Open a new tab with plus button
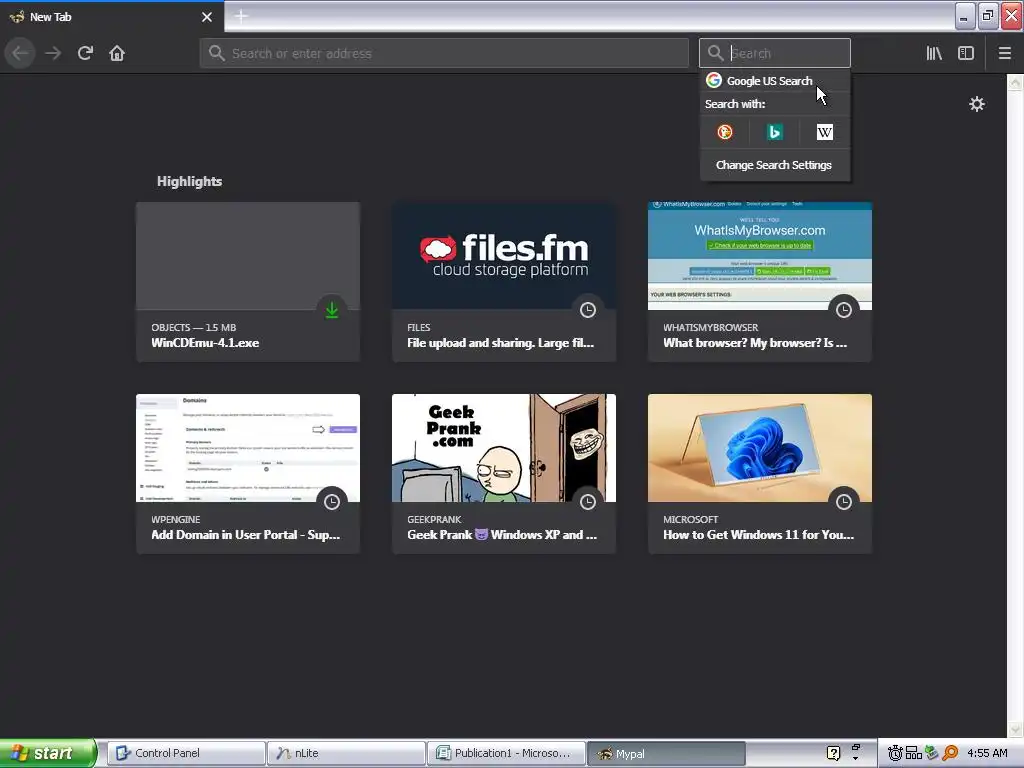The height and width of the screenshot is (768, 1024). (x=241, y=16)
